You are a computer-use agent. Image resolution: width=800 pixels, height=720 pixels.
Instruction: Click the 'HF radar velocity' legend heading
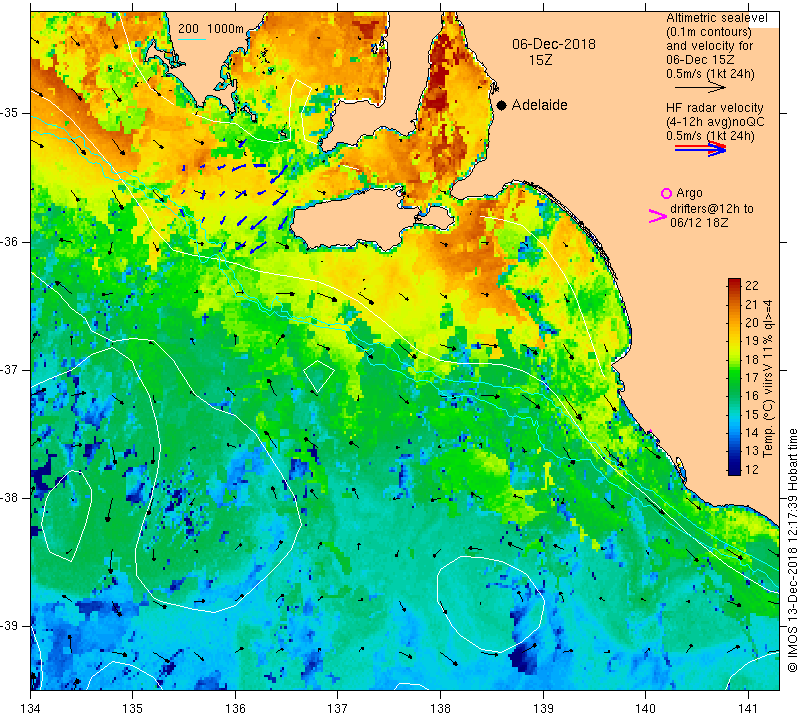pos(714,108)
